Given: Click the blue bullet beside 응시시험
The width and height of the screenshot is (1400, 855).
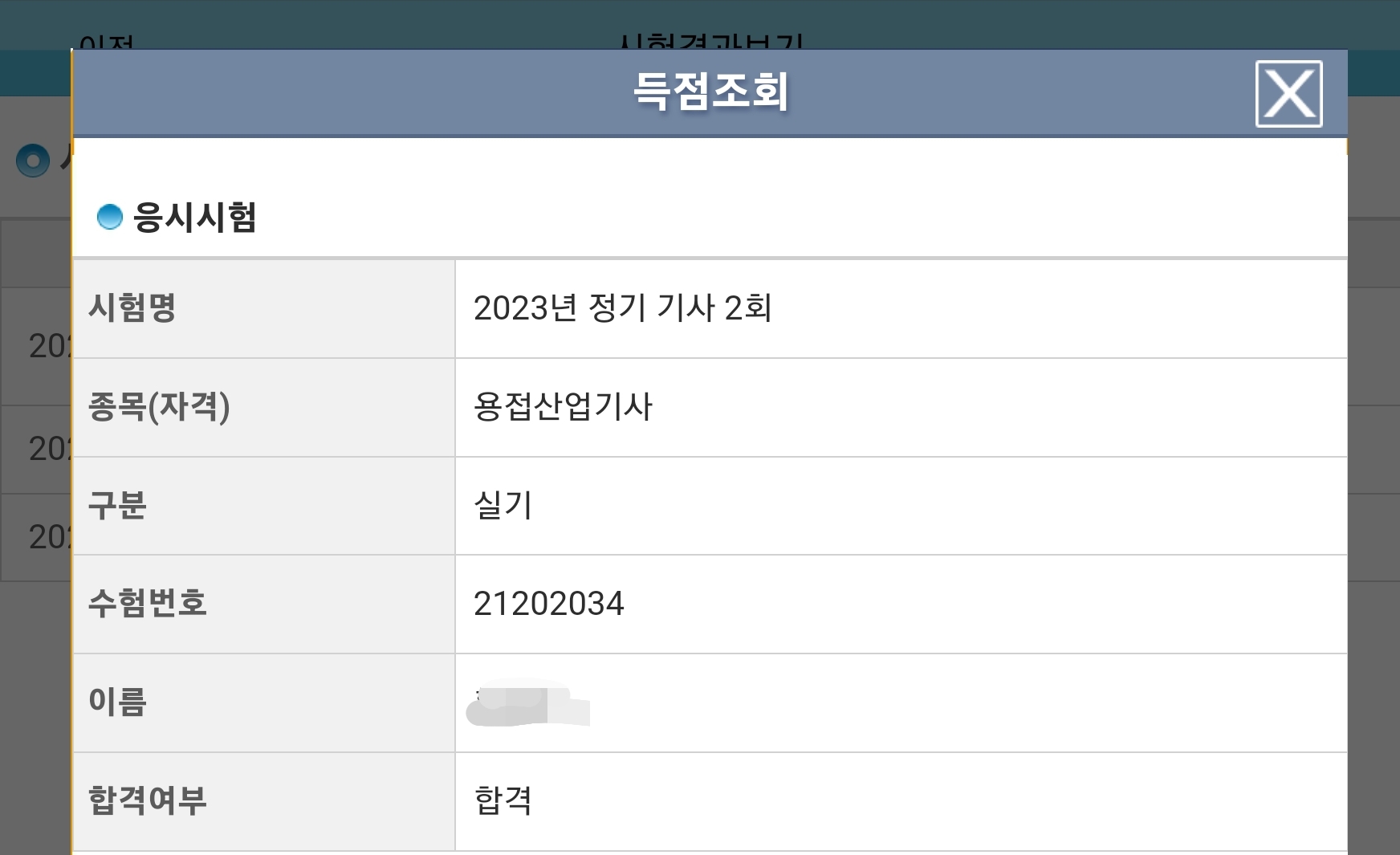Looking at the screenshot, I should click(x=109, y=217).
